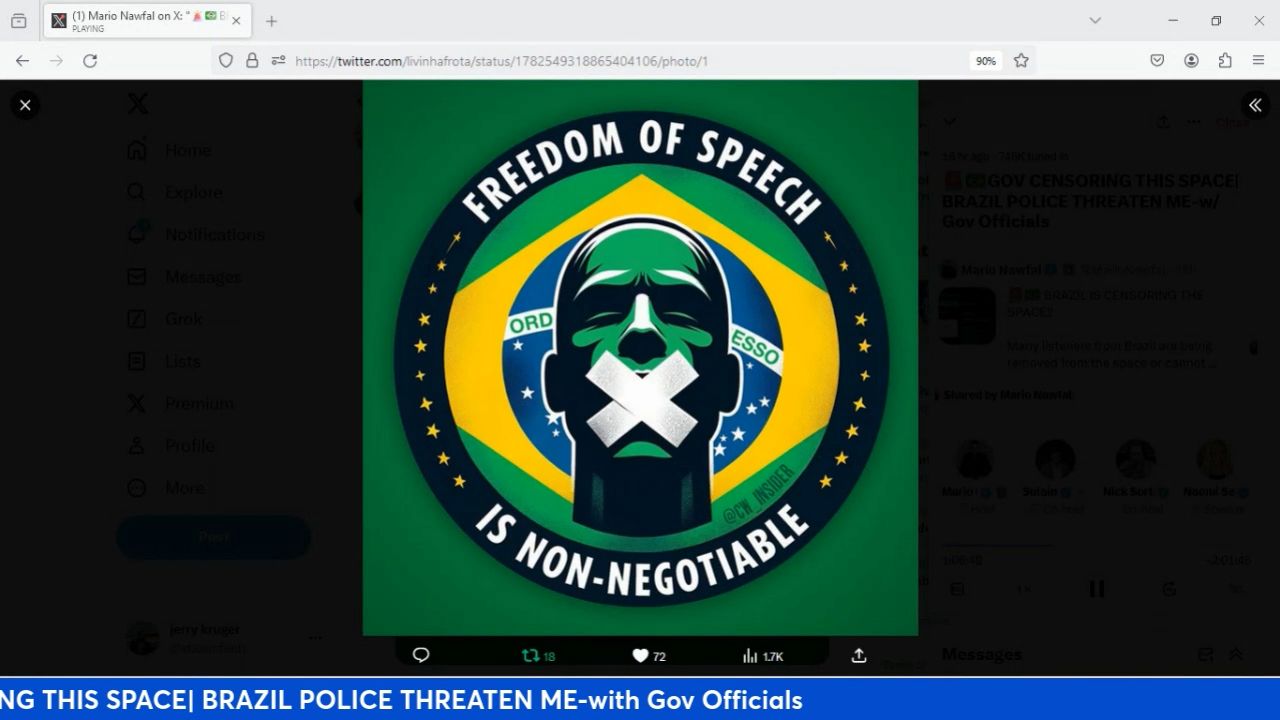1280x720 pixels.
Task: View post analytics showing 1.7K views
Action: point(751,656)
